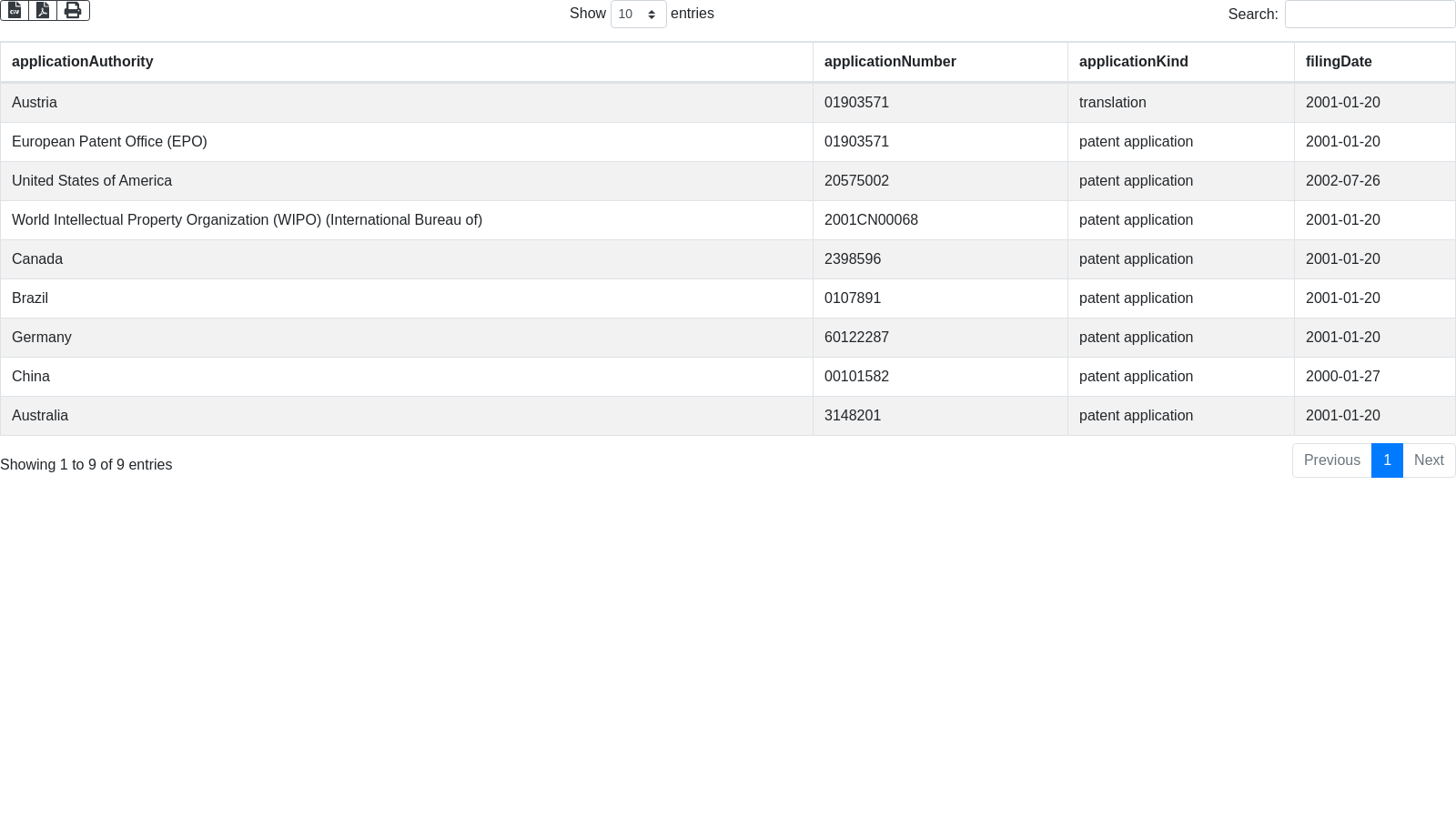1456x819 pixels.
Task: Open the Show entries dropdown
Action: point(638,15)
